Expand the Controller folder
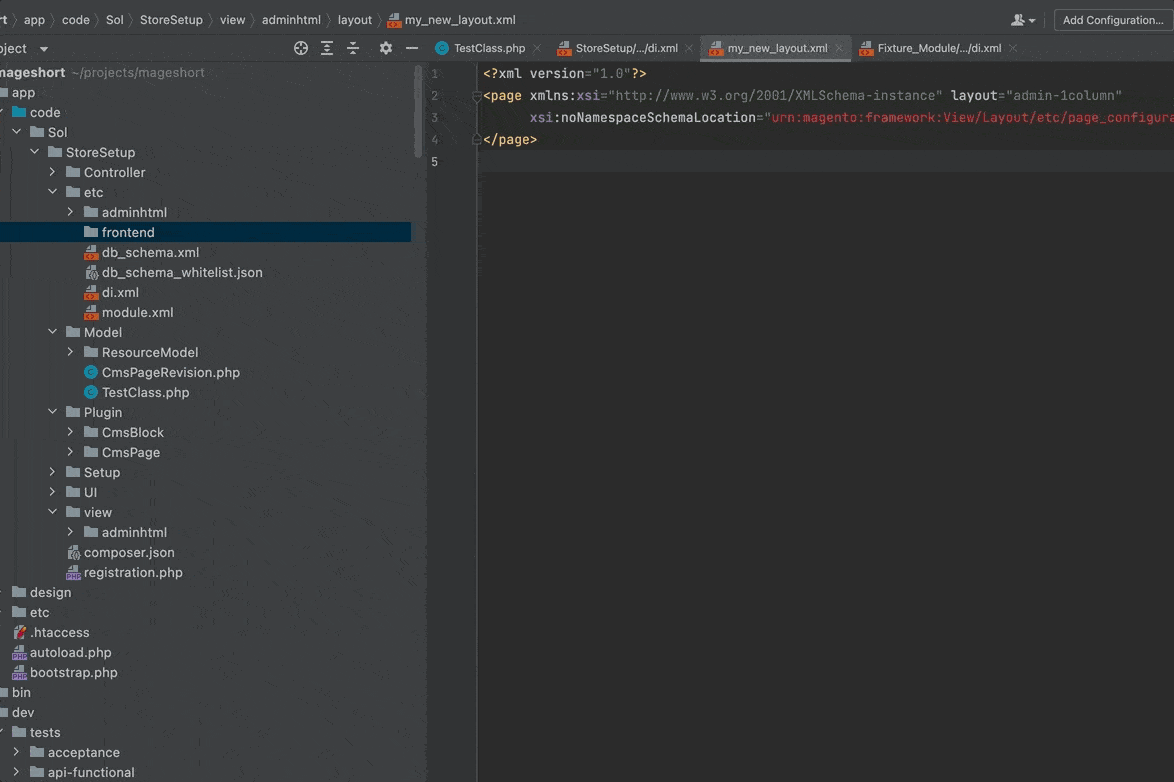This screenshot has height=782, width=1174. [x=52, y=172]
